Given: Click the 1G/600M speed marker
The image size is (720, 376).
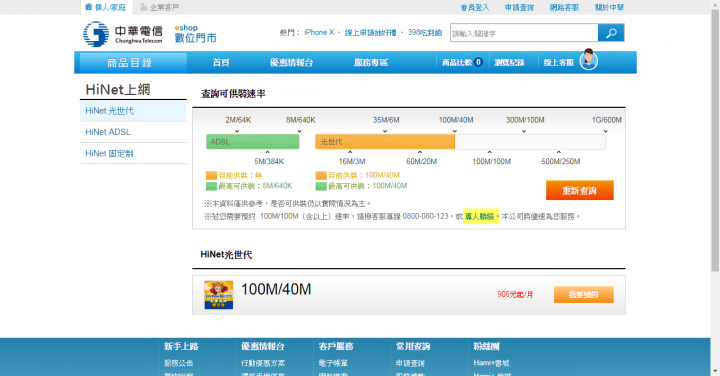Looking at the screenshot, I should 606,120.
